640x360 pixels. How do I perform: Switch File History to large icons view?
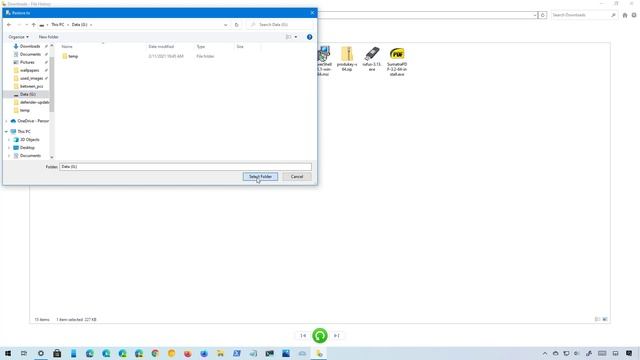pos(605,319)
